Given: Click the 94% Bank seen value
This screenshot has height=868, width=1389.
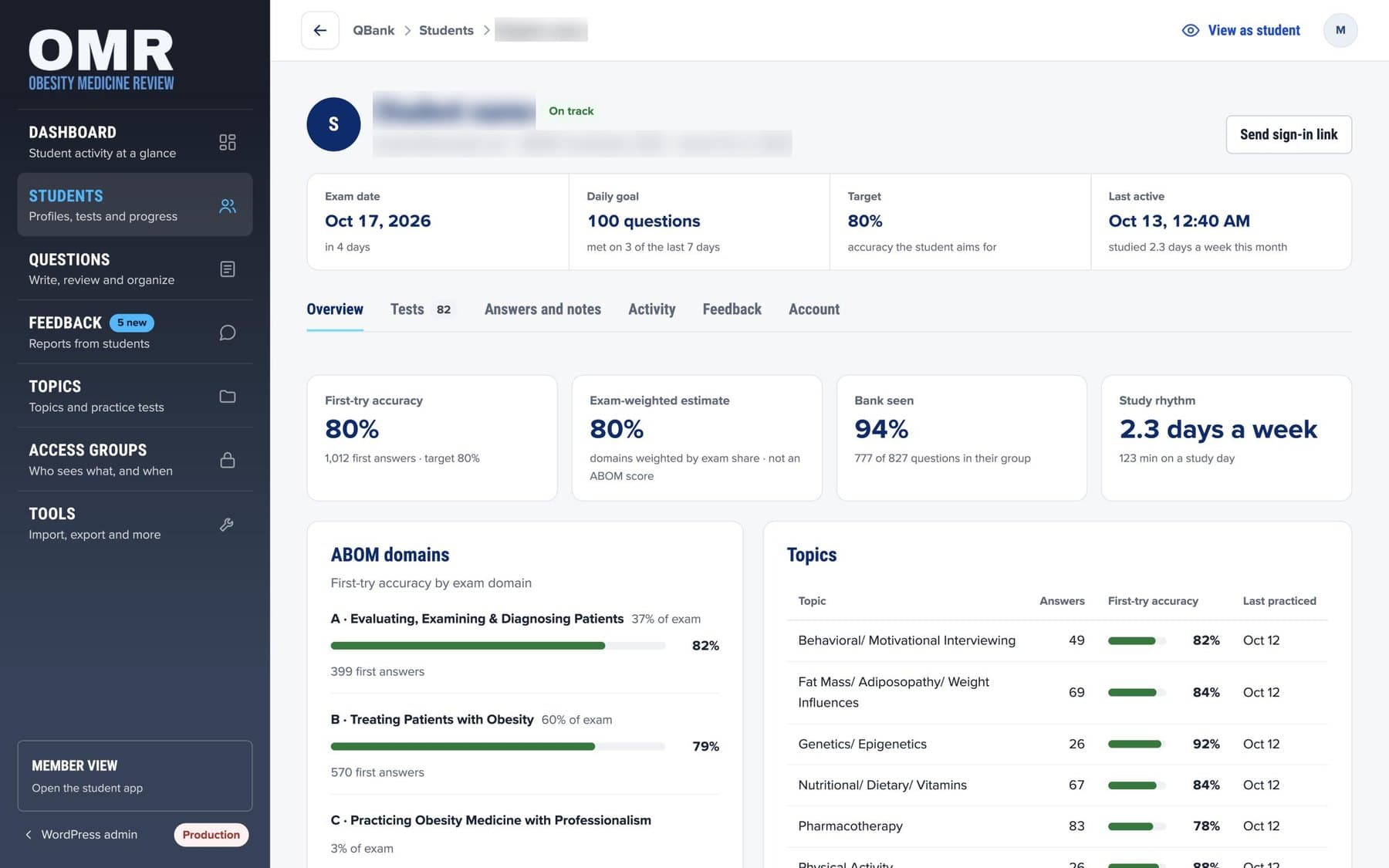Looking at the screenshot, I should [x=881, y=429].
